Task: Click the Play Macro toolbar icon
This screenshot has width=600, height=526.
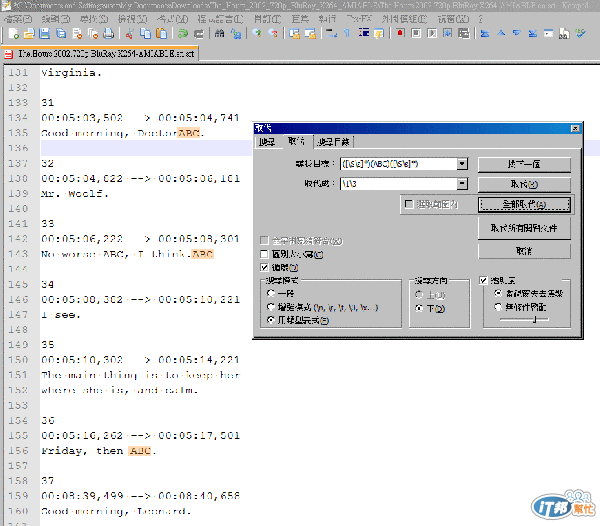Action: tap(432, 34)
